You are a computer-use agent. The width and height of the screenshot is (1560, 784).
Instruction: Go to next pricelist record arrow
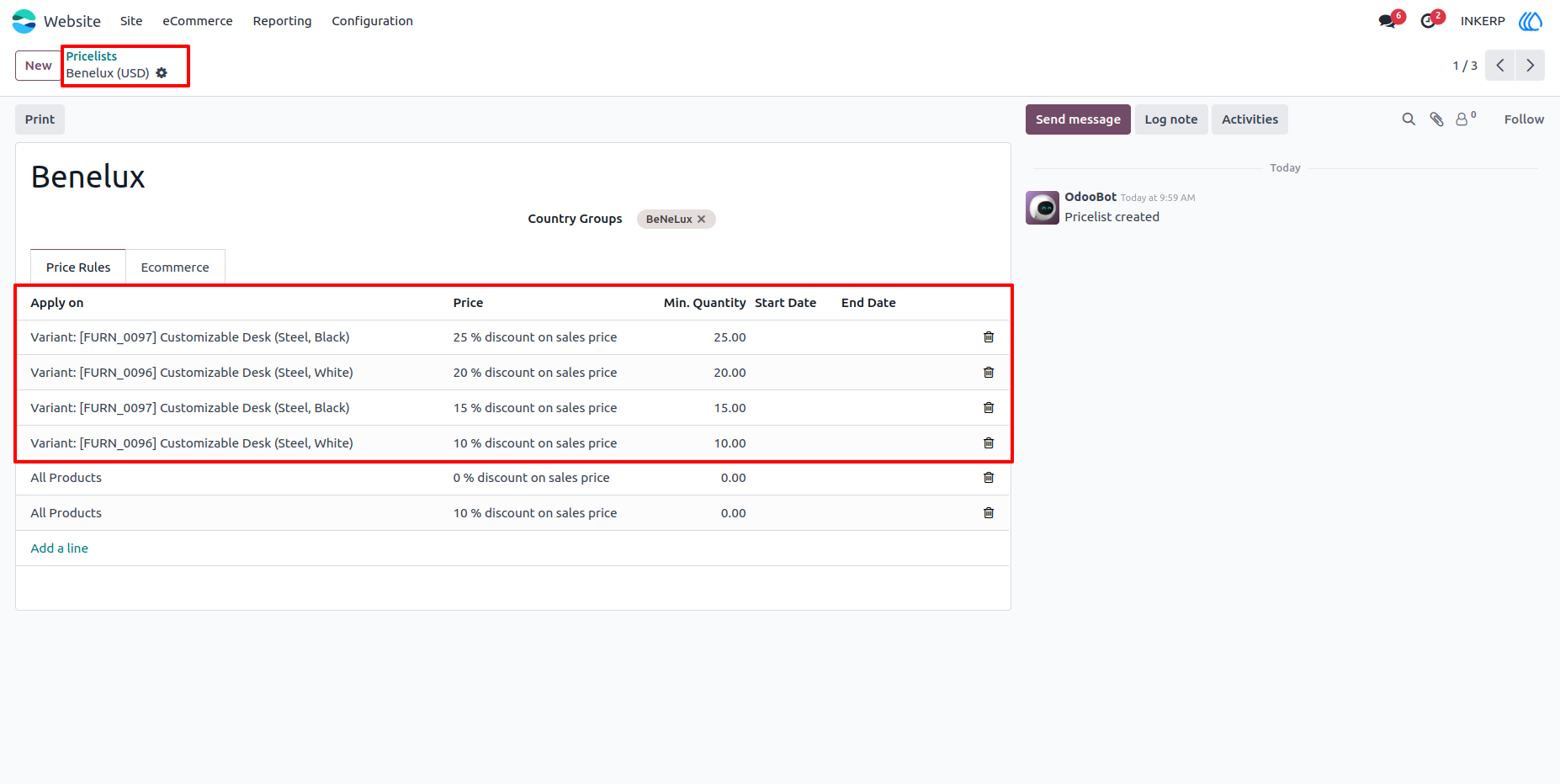click(x=1530, y=66)
